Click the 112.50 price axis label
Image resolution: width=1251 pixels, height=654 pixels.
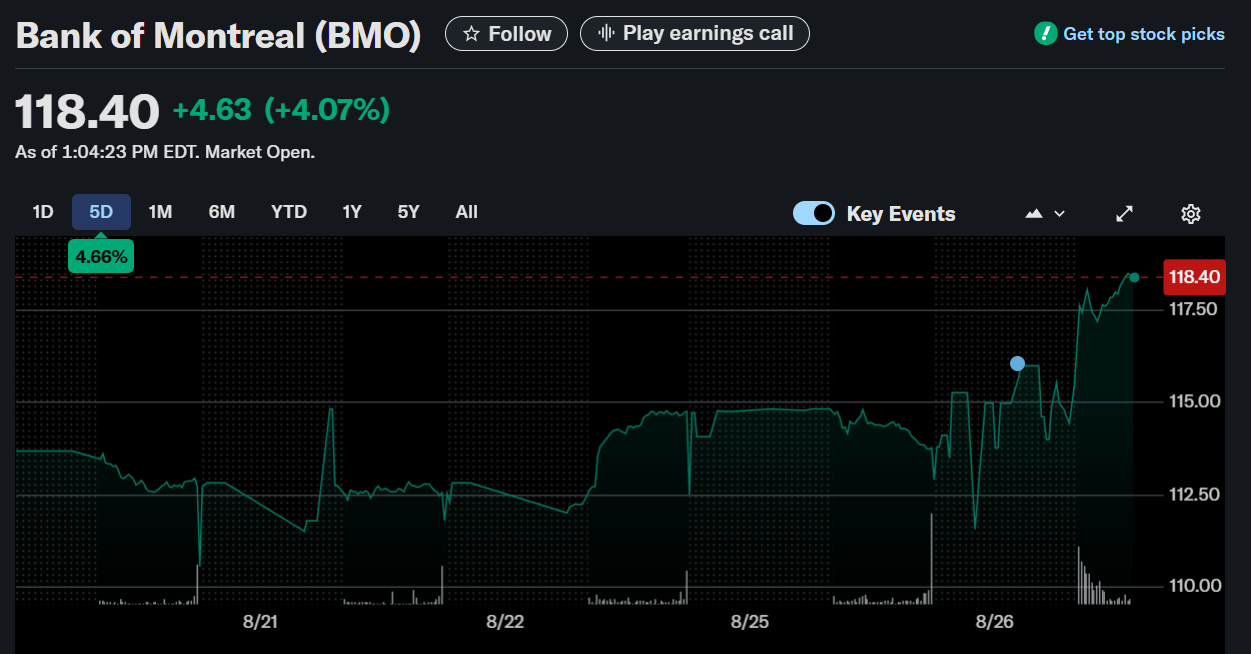click(x=1194, y=494)
